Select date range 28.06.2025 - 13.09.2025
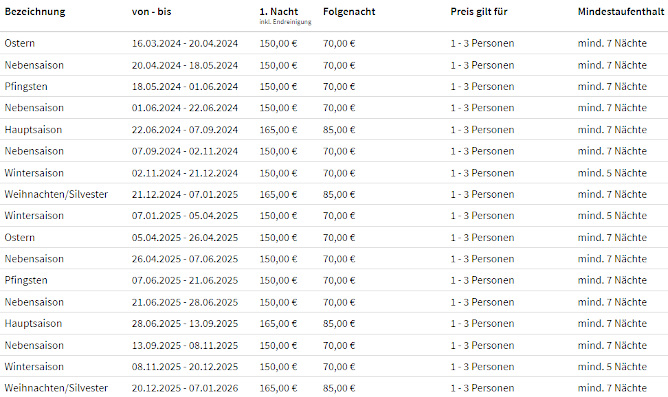 pyautogui.click(x=184, y=324)
